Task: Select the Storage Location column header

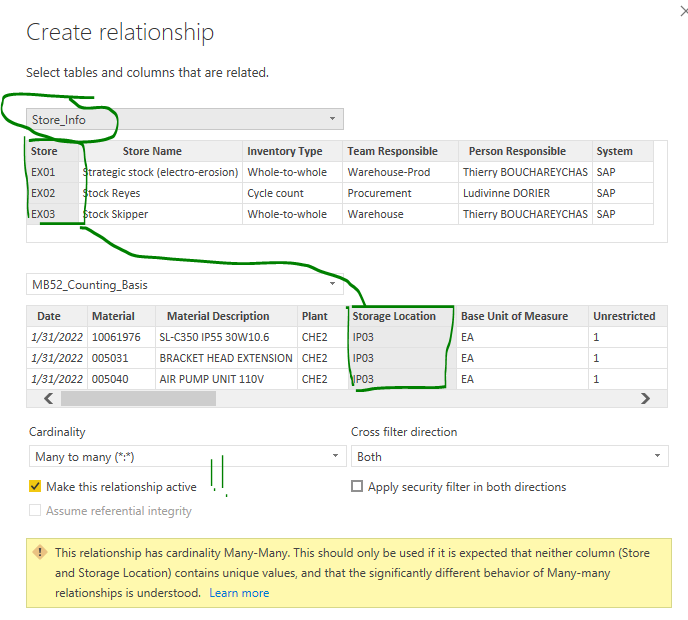Action: [394, 316]
